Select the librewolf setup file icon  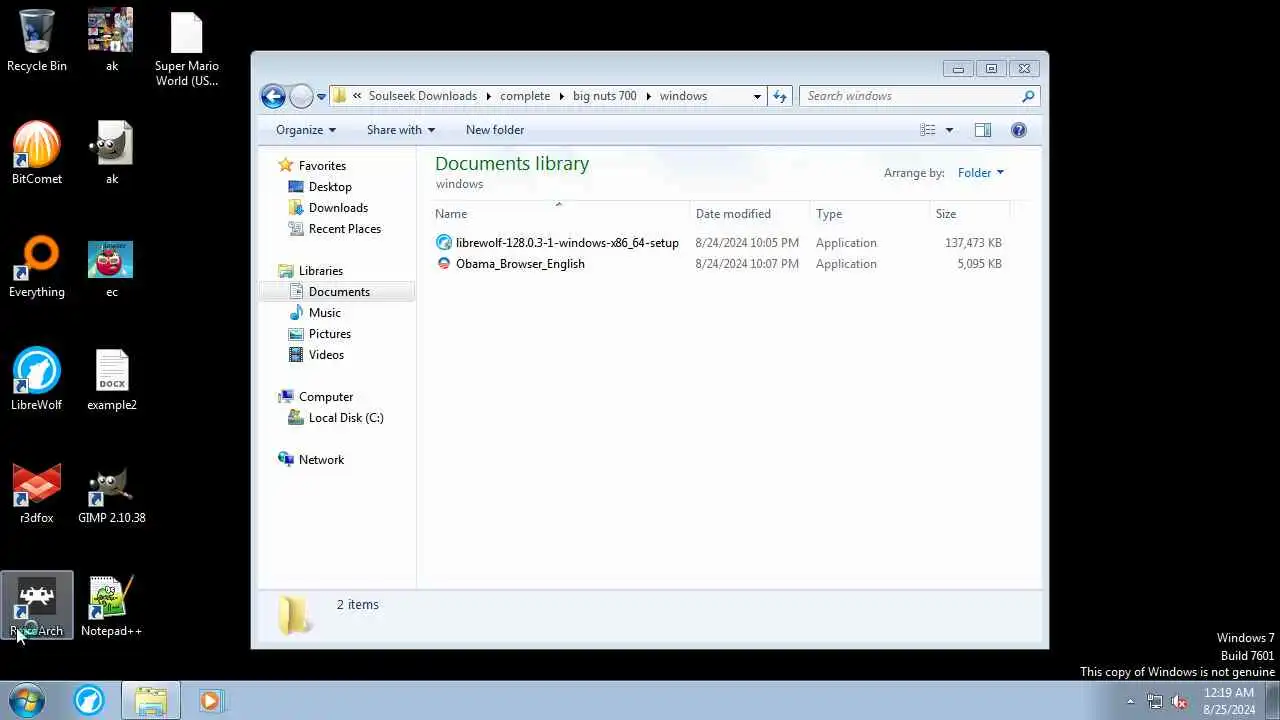point(444,243)
